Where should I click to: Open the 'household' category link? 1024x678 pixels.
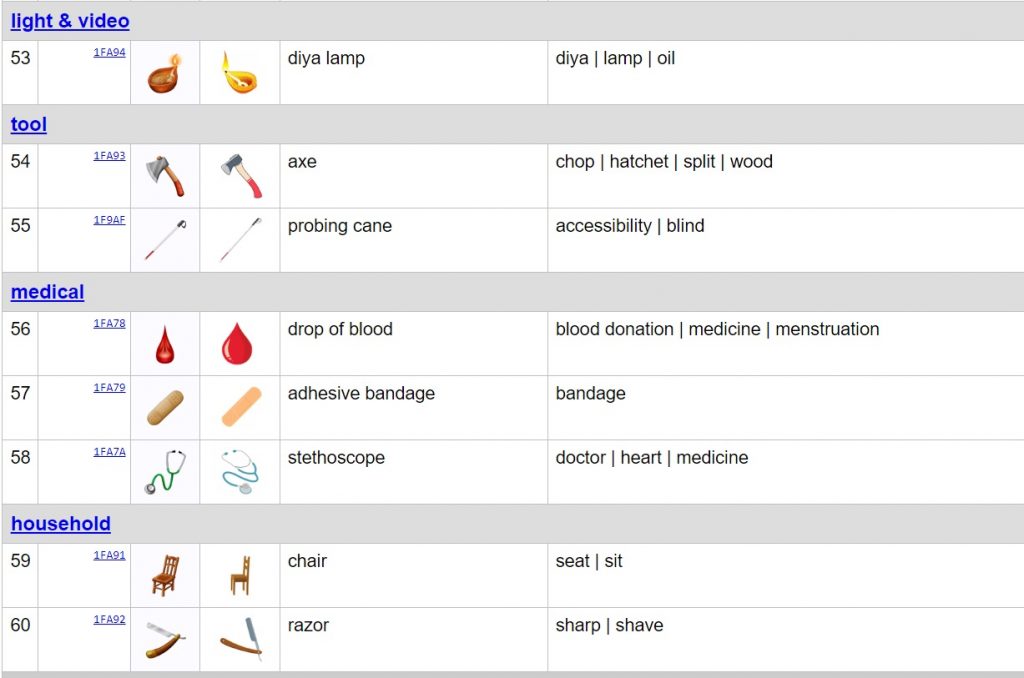pos(61,524)
